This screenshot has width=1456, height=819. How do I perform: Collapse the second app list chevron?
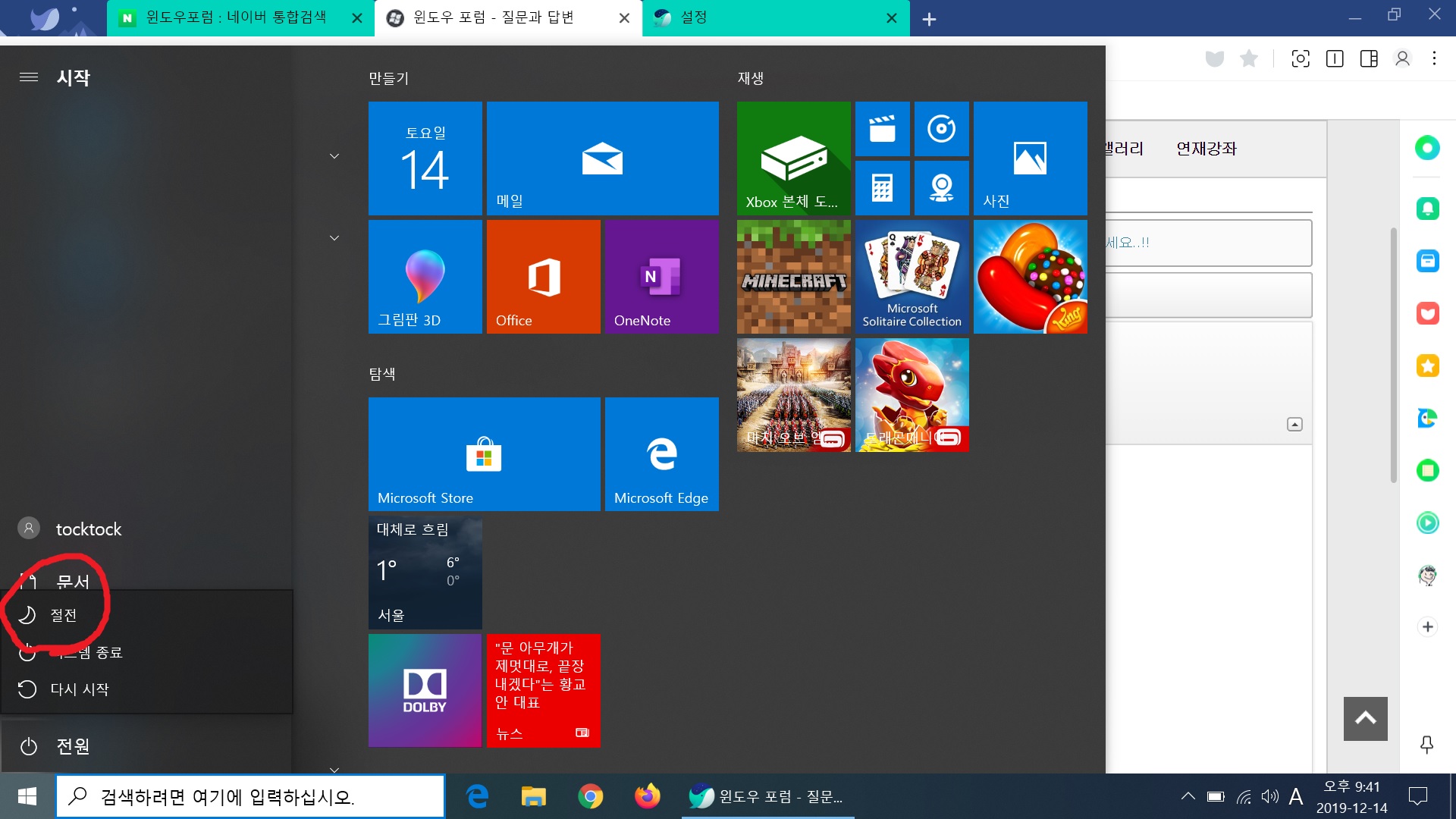click(x=334, y=238)
